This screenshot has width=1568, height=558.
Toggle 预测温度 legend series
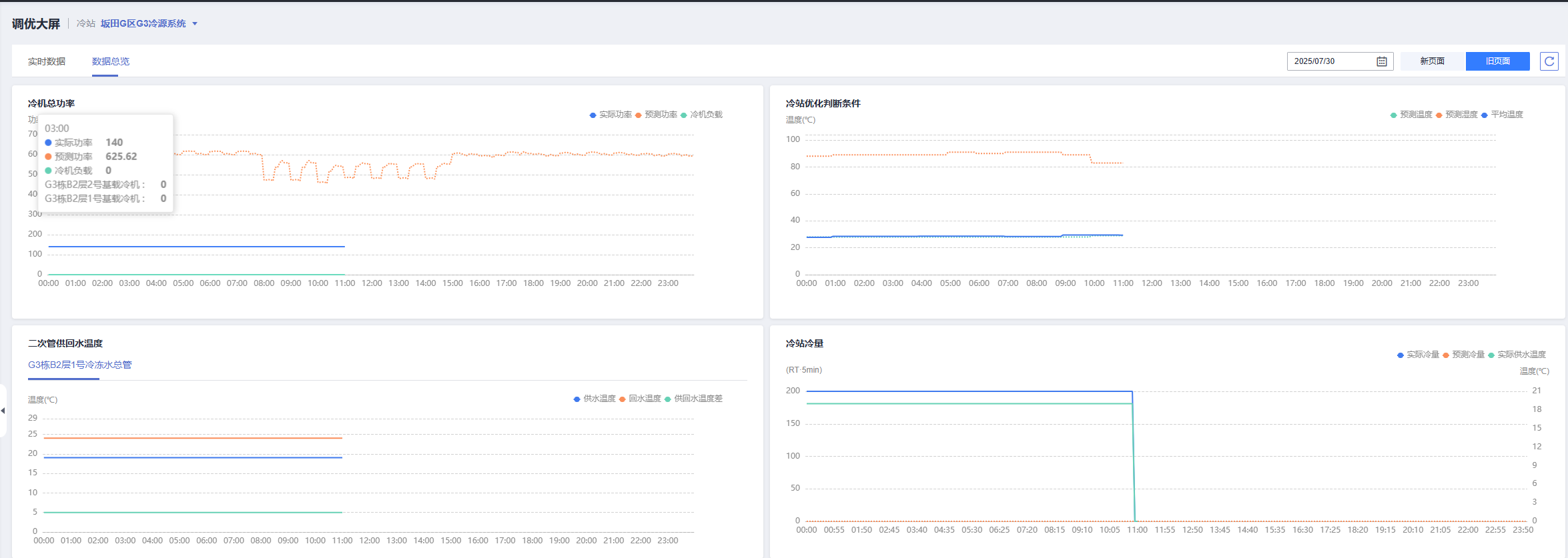1411,115
